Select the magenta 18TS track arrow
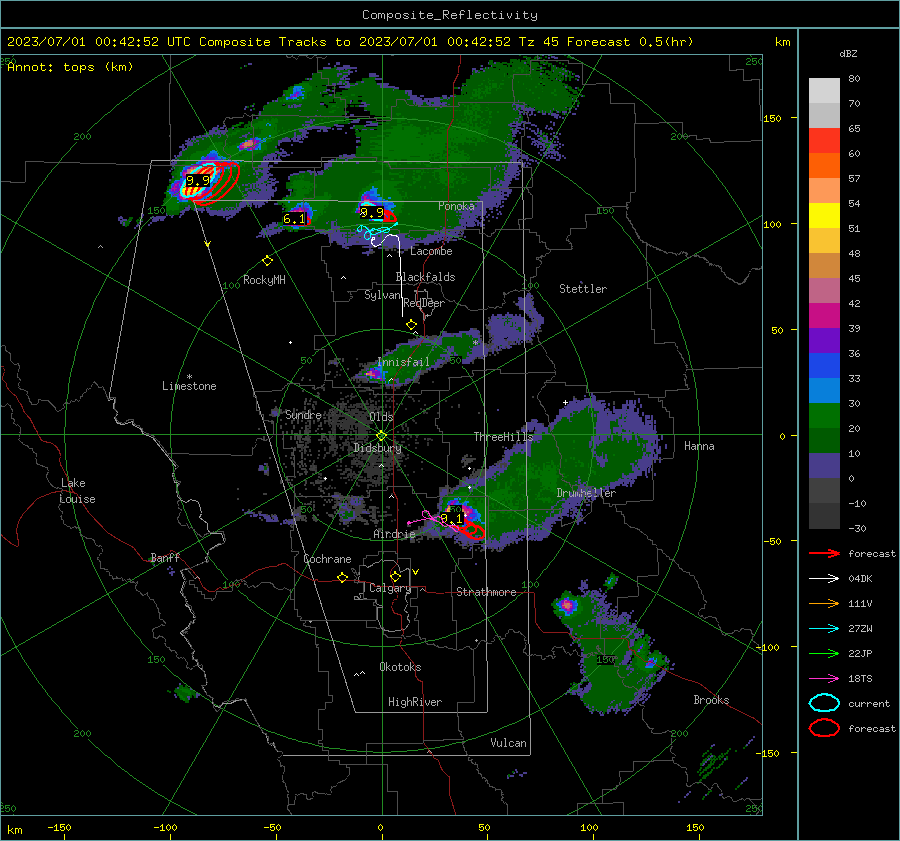The width and height of the screenshot is (900, 841). (824, 679)
